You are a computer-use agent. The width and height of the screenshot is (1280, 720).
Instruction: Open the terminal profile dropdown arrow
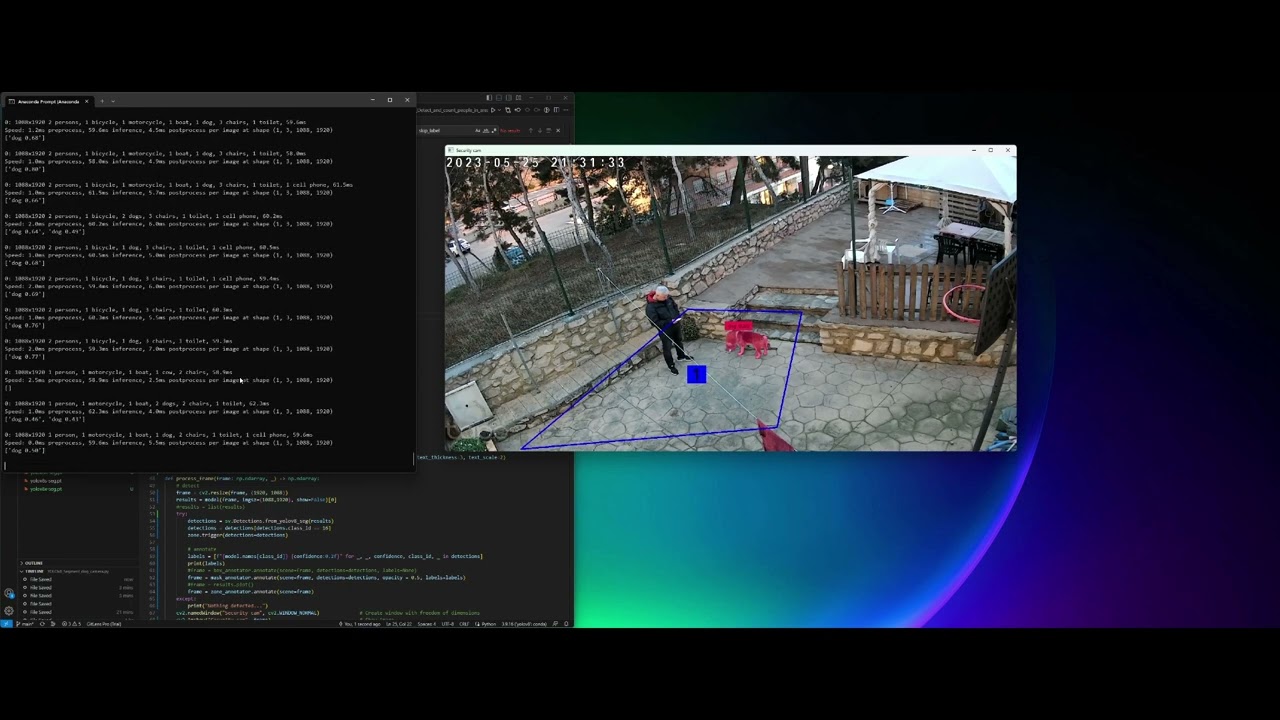[x=113, y=101]
